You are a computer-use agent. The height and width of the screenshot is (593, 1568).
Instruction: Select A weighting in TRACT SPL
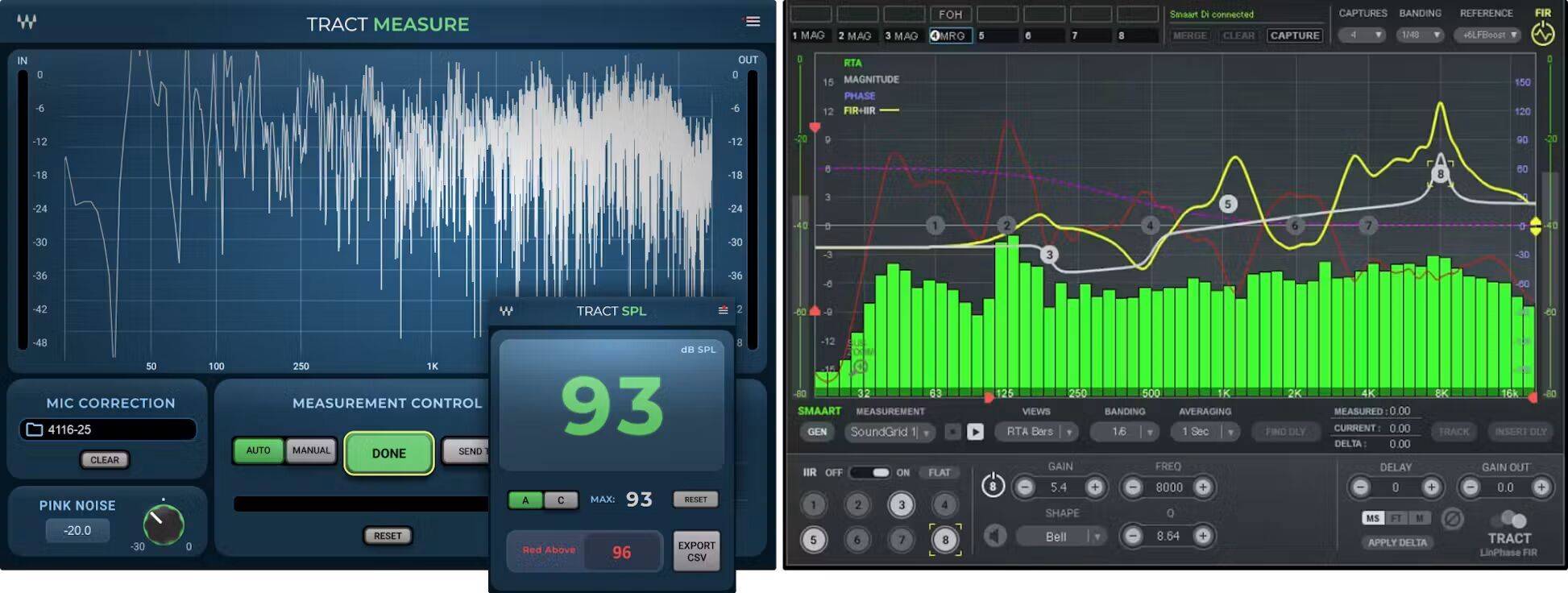(525, 500)
